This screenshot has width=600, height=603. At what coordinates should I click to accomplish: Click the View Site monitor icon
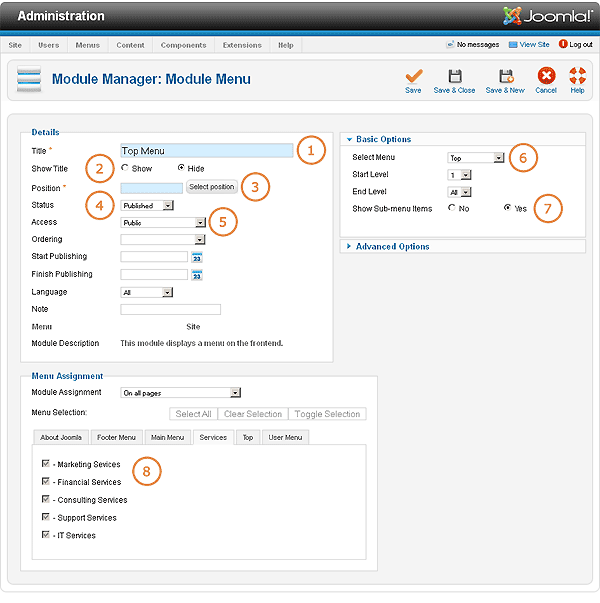[x=513, y=45]
